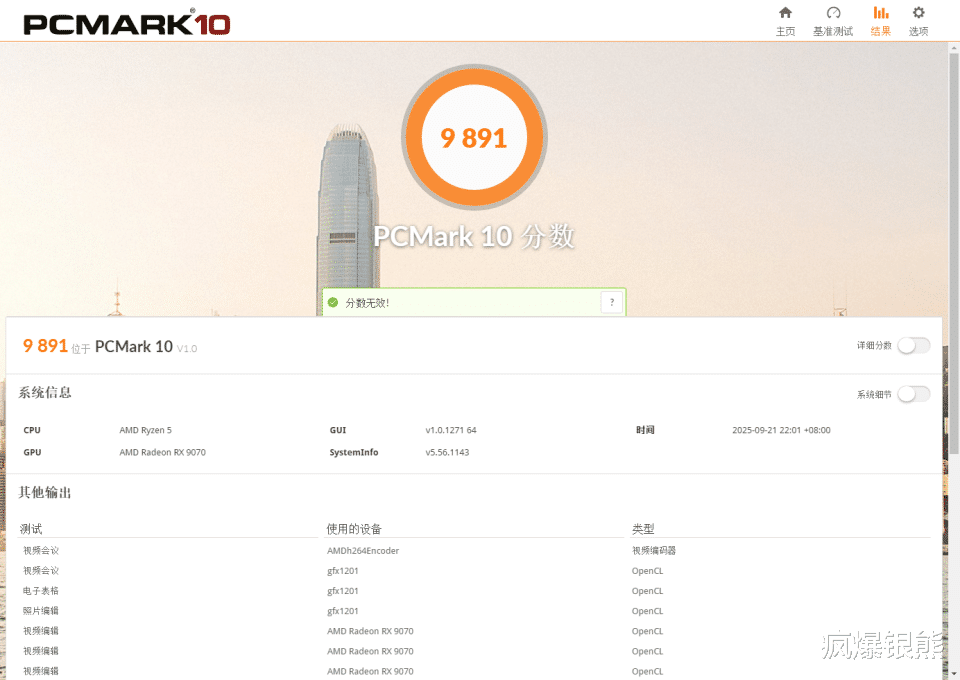This screenshot has height=680, width=960.
Task: Open the 基准测试 benchmark gauge icon
Action: pyautogui.click(x=833, y=13)
